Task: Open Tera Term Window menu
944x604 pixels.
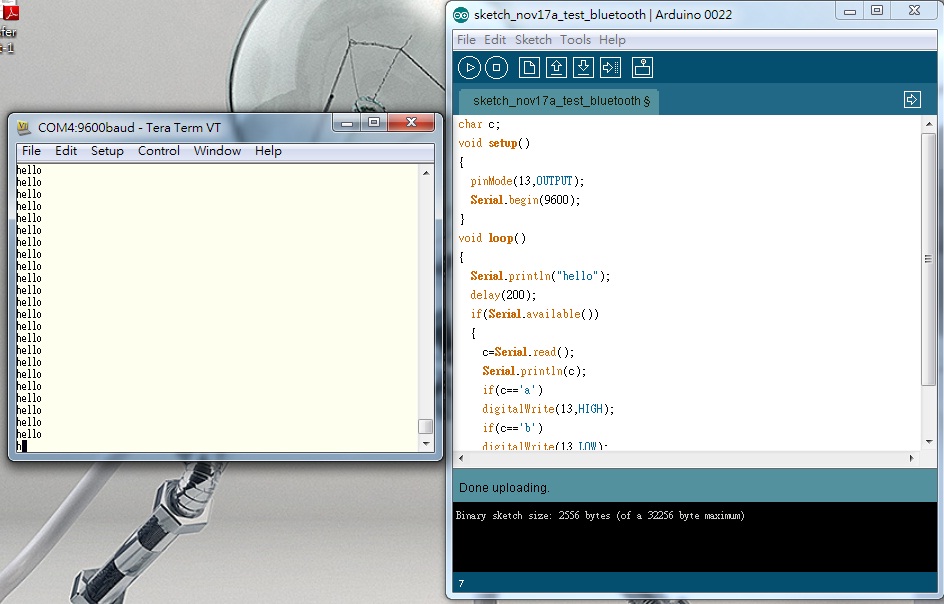Action: point(217,151)
